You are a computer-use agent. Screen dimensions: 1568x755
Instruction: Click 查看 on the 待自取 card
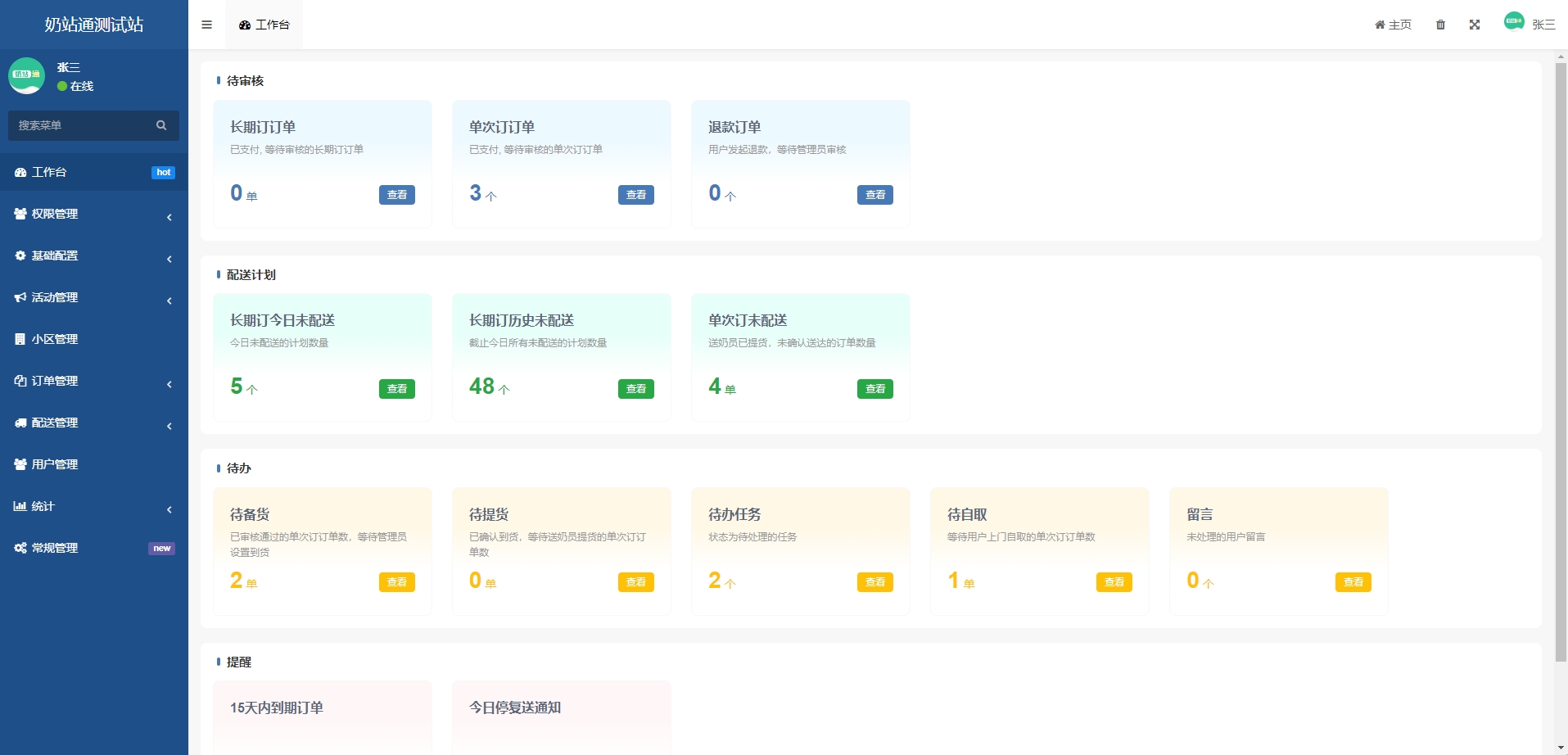pos(1114,582)
